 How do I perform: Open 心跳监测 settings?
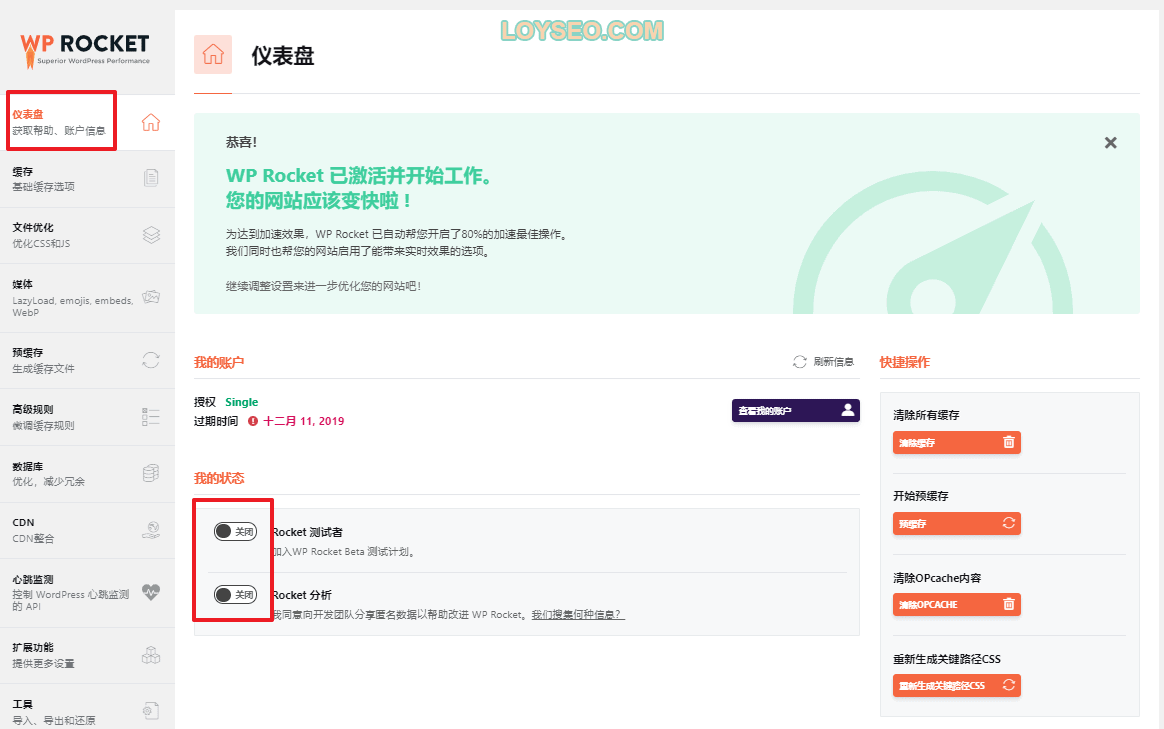click(87, 592)
